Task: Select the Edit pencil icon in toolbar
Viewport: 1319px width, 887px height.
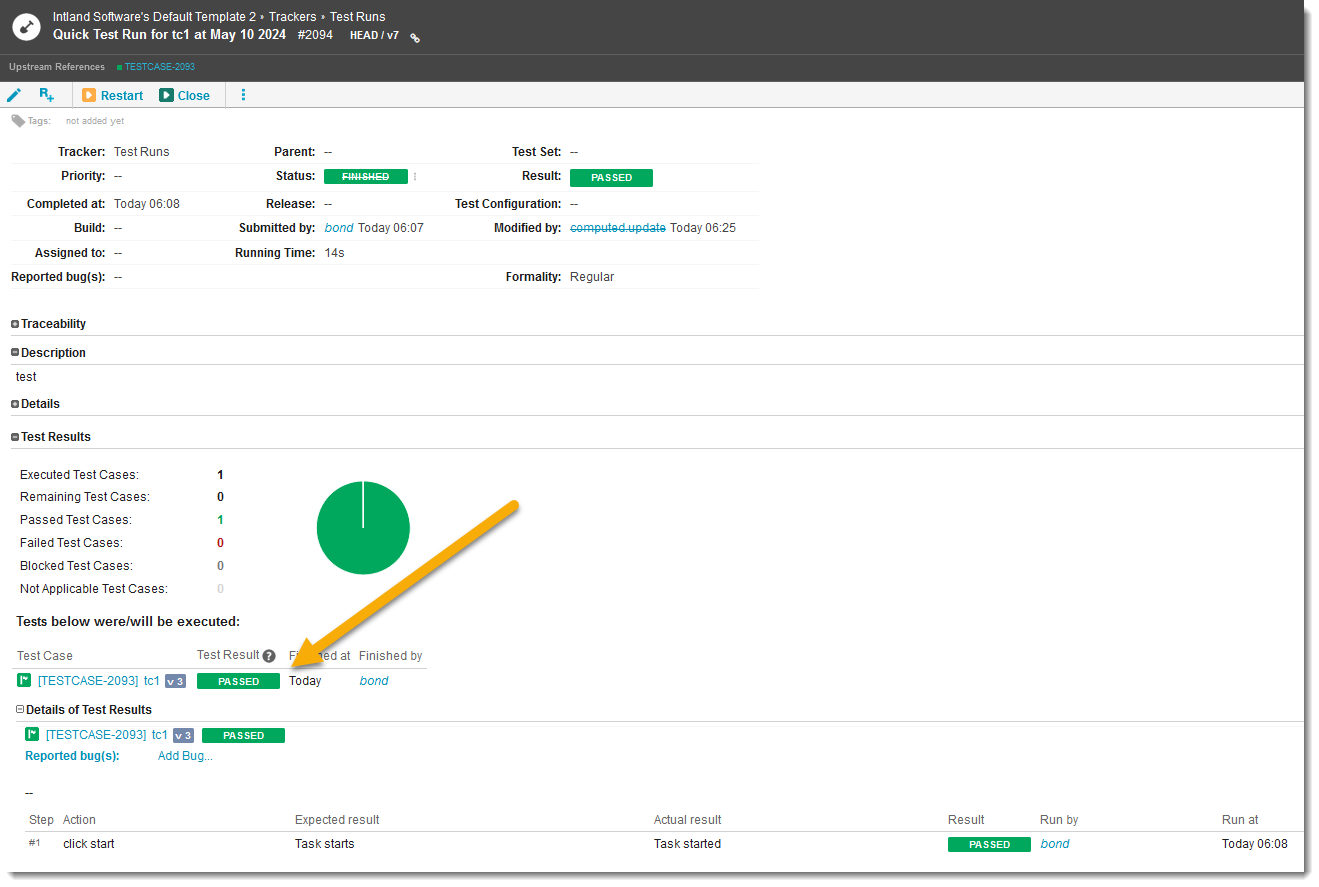Action: 14,94
